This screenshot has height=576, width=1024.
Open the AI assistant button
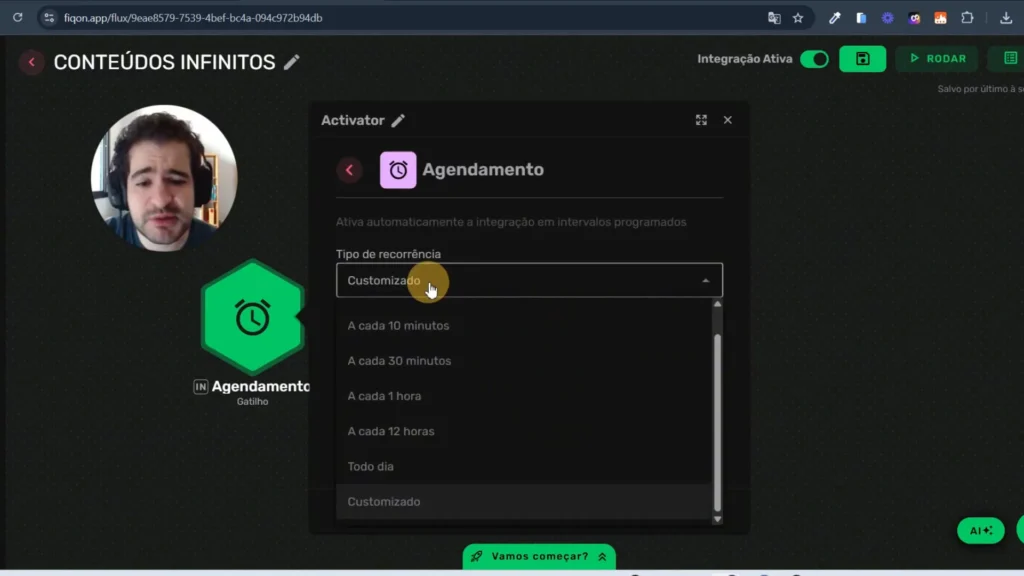980,530
